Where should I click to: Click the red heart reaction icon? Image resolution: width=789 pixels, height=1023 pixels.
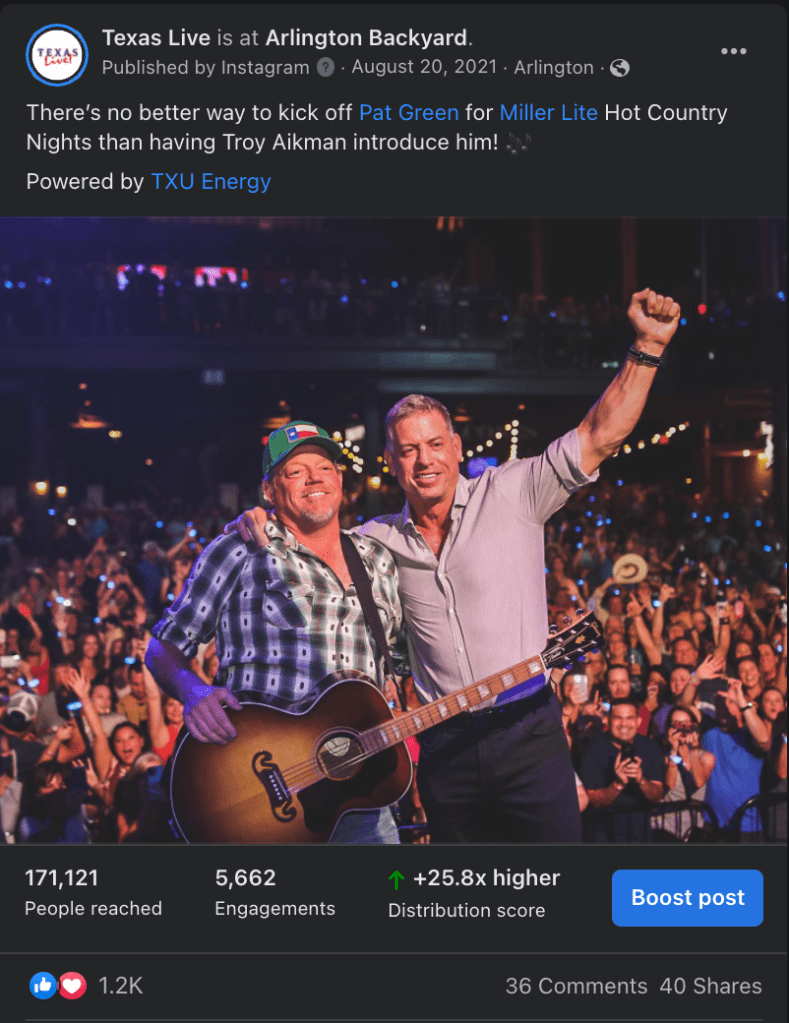(x=72, y=986)
